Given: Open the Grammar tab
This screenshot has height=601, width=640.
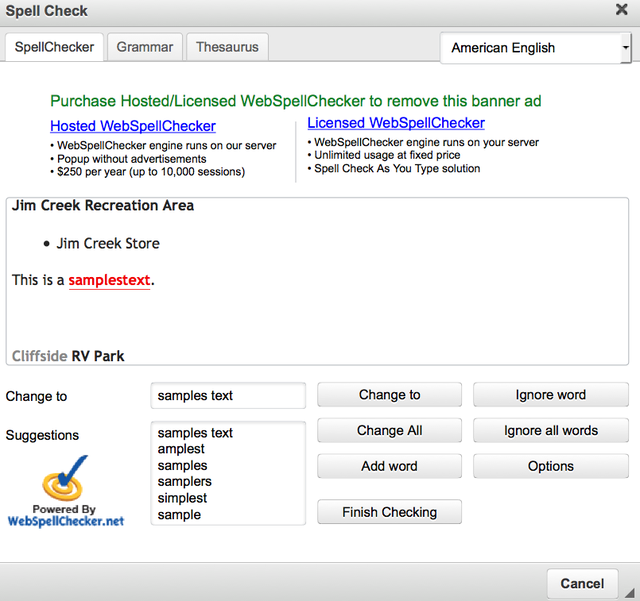Looking at the screenshot, I should tap(145, 47).
